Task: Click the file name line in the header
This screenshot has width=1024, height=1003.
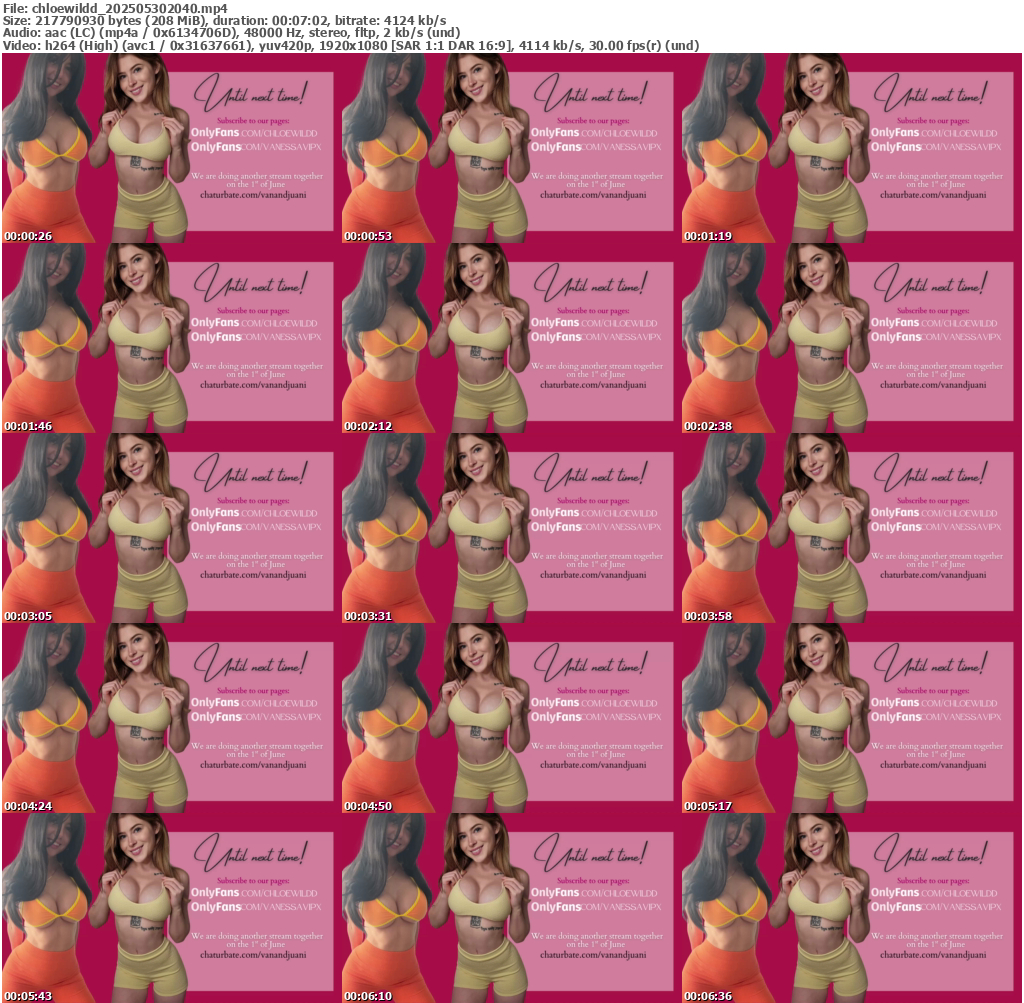Action: click(116, 8)
